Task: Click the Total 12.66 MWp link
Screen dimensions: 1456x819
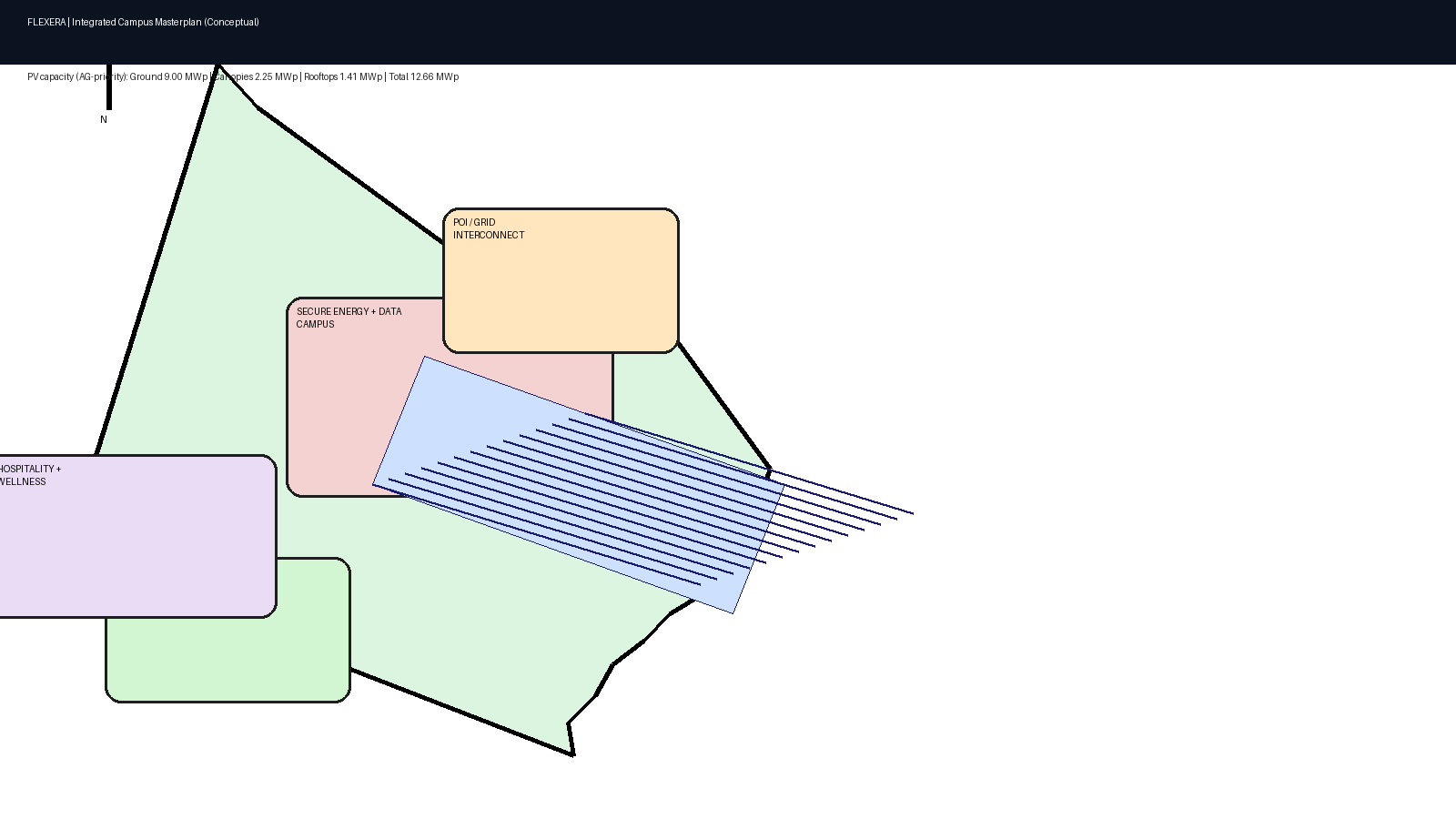Action: (x=422, y=77)
